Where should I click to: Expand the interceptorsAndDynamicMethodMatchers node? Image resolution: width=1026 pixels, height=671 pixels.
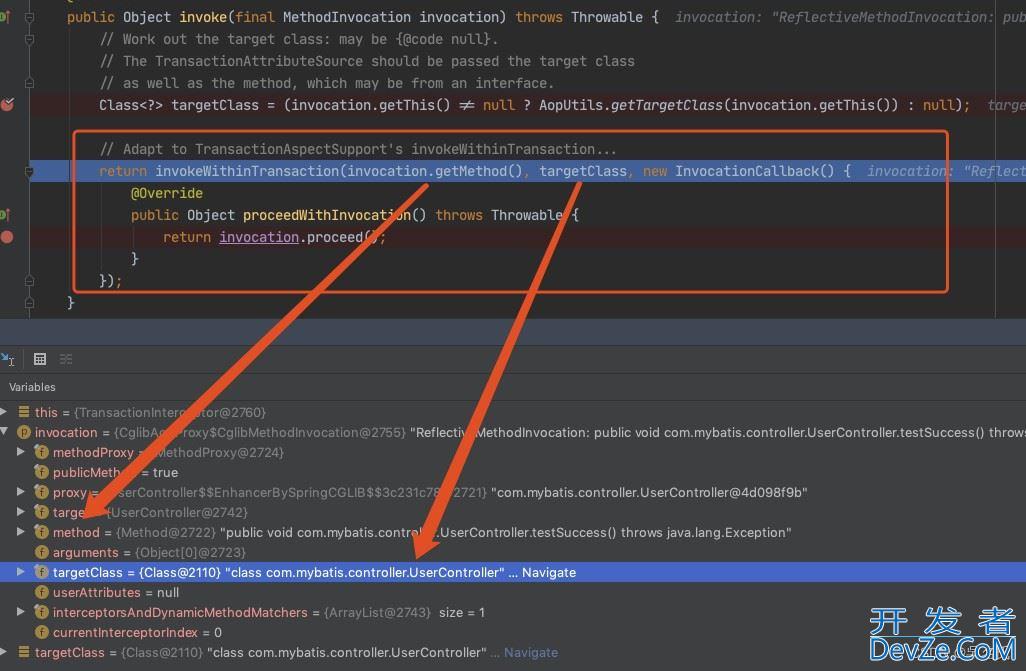22,612
